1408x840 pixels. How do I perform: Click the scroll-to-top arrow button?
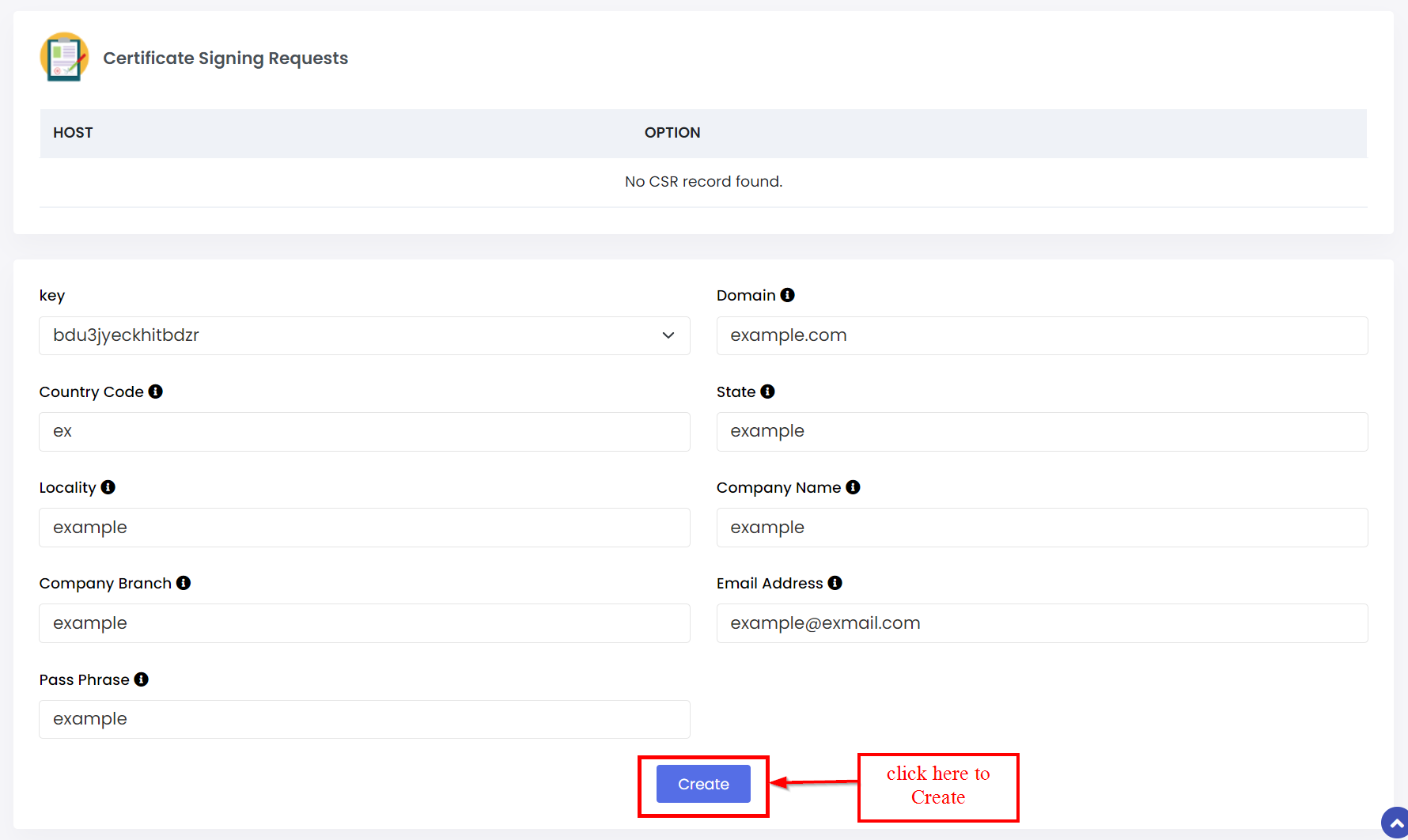tap(1394, 823)
